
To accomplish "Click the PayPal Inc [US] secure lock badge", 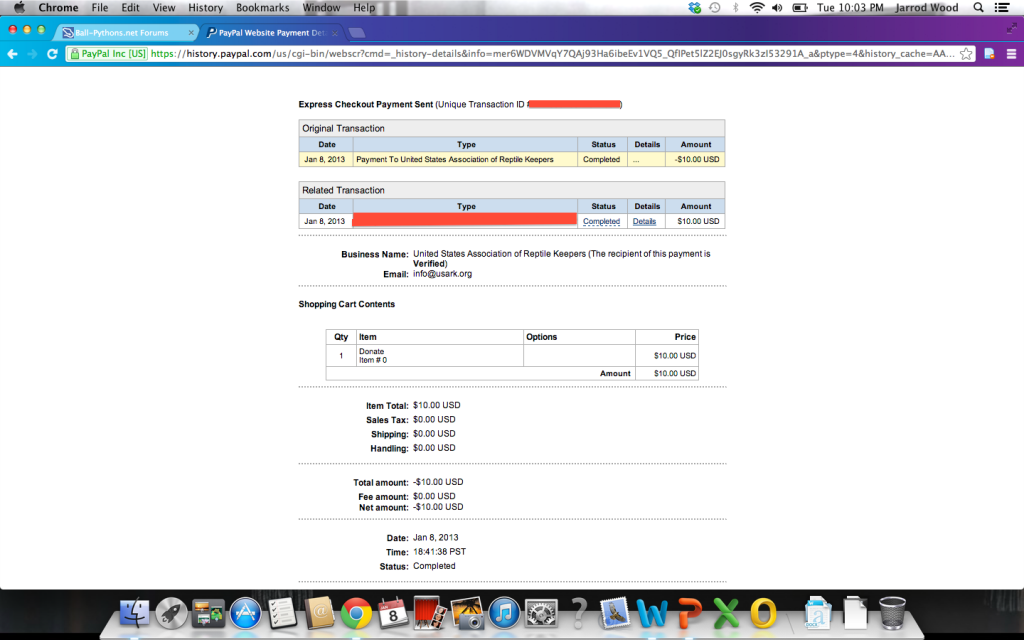I will (108, 54).
